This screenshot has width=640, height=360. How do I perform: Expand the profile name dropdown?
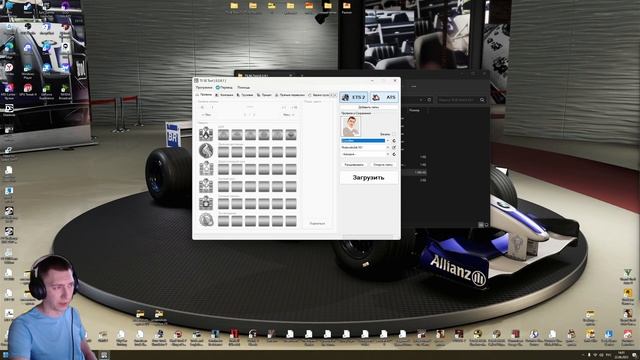click(388, 147)
